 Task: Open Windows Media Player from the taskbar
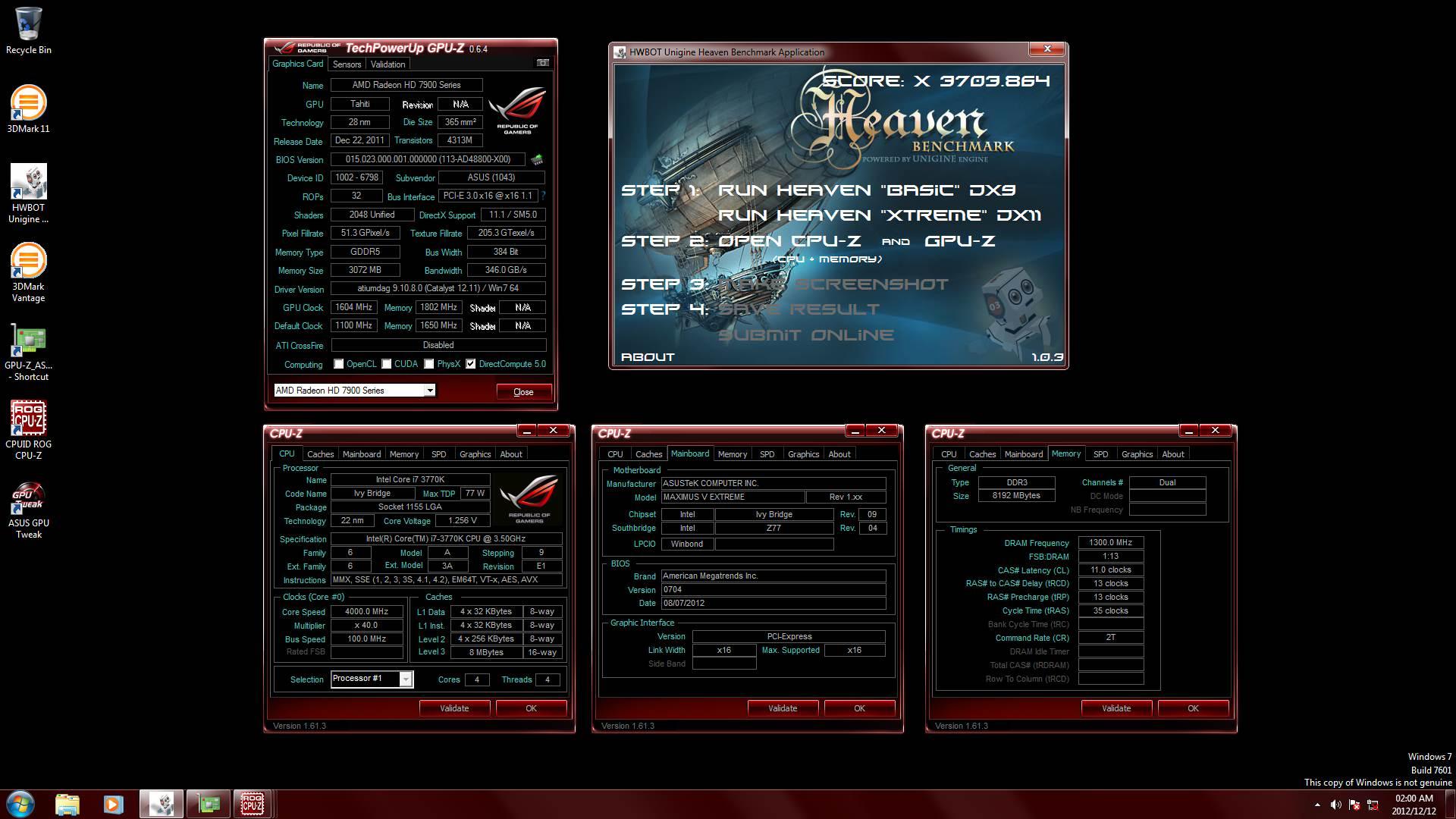point(113,804)
